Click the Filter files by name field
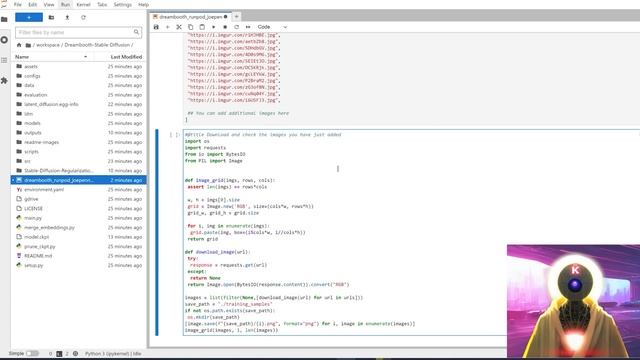 point(78,32)
